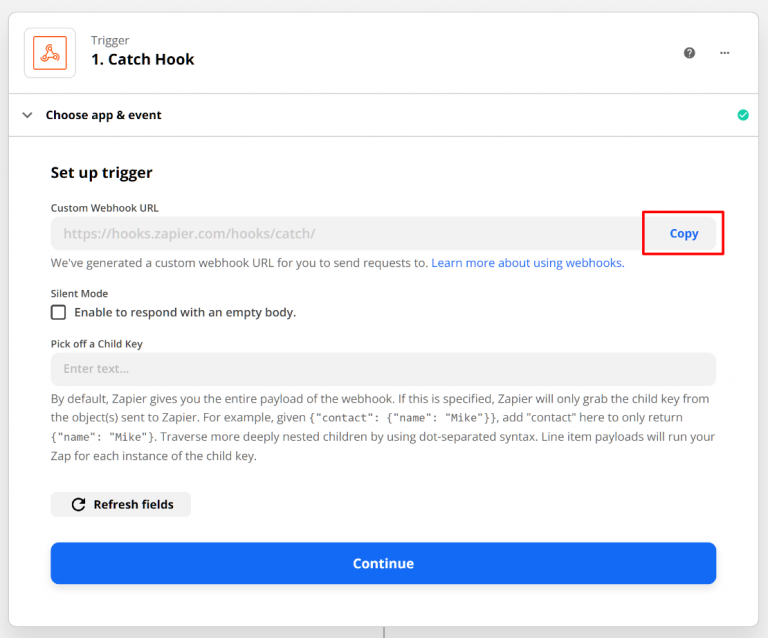Copy the custom webhook URL
Screen dimensions: 768x638
pos(684,233)
